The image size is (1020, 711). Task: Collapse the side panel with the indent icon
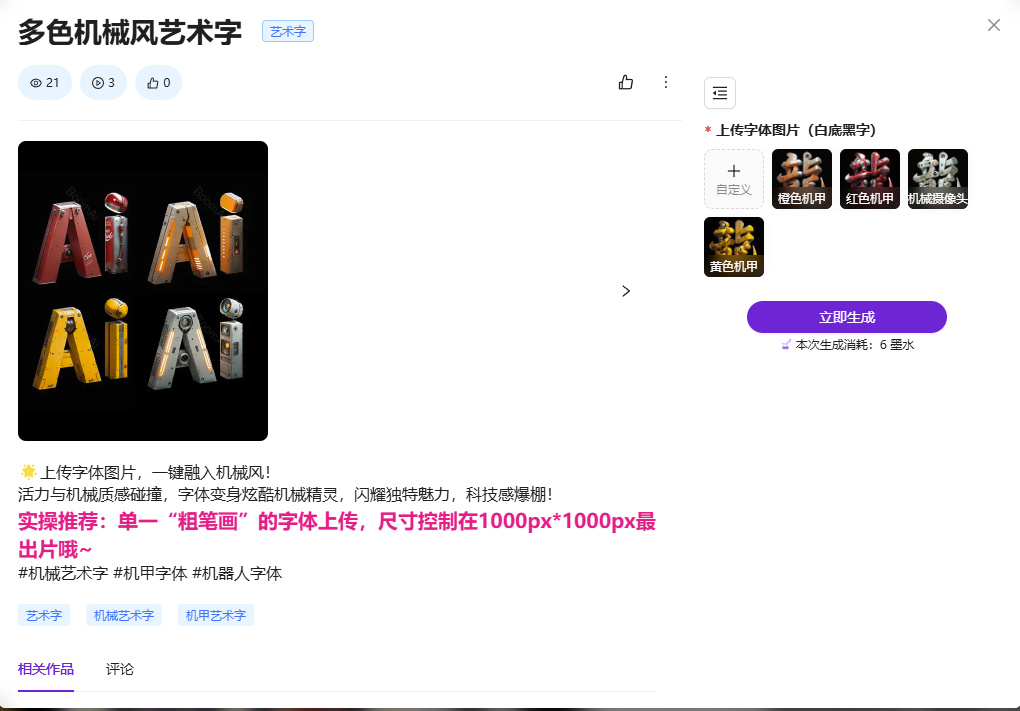[720, 93]
